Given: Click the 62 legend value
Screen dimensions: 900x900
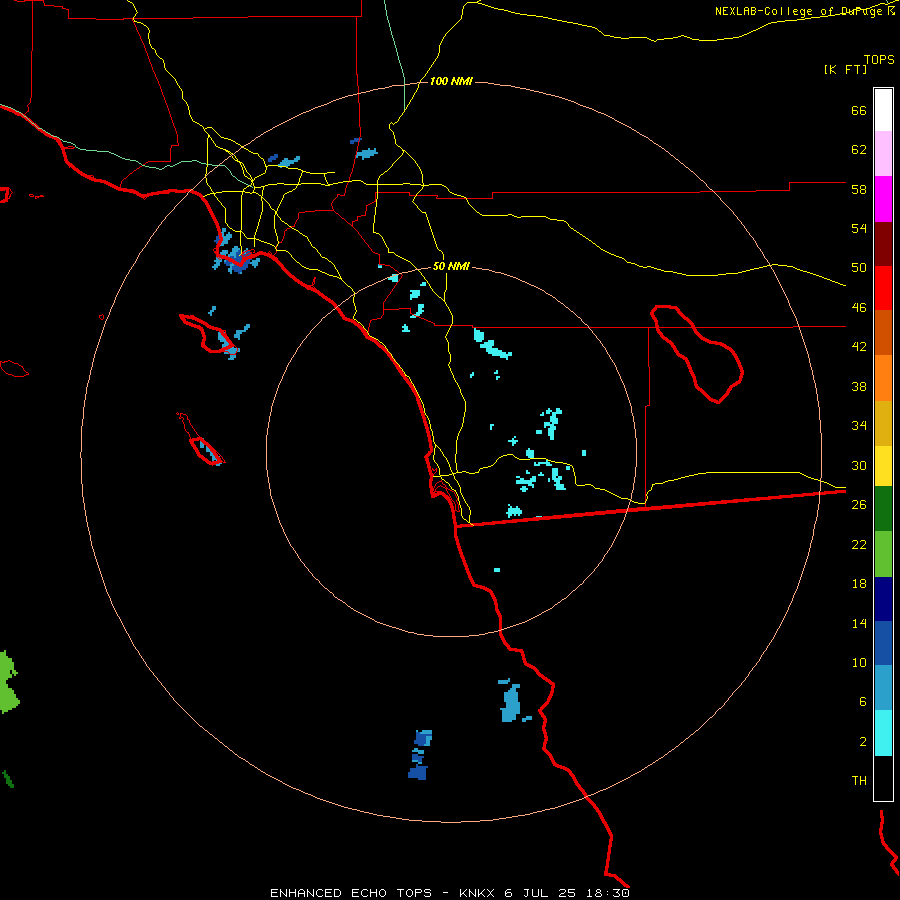Looking at the screenshot, I should (x=859, y=150).
